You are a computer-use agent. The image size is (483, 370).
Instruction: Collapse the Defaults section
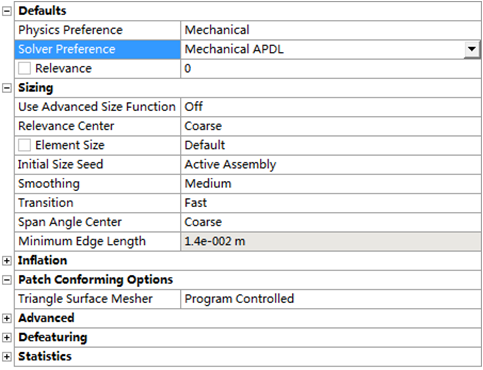tap(7, 11)
